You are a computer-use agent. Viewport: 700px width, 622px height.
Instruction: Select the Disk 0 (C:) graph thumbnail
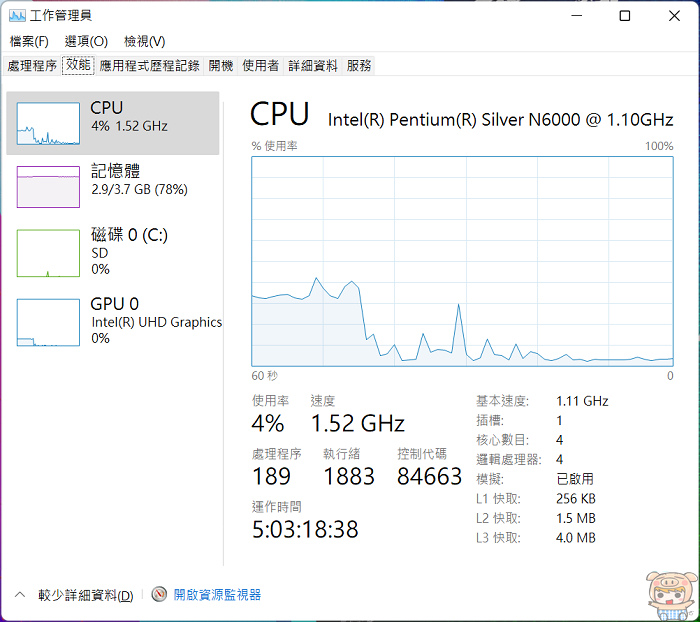click(x=48, y=252)
